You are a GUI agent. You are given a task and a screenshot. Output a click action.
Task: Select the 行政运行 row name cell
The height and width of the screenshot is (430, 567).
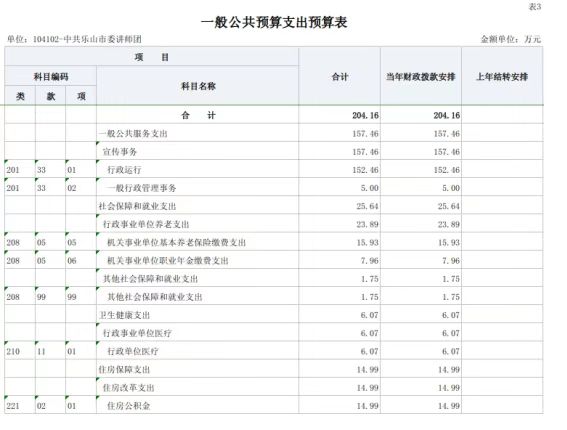pos(198,169)
